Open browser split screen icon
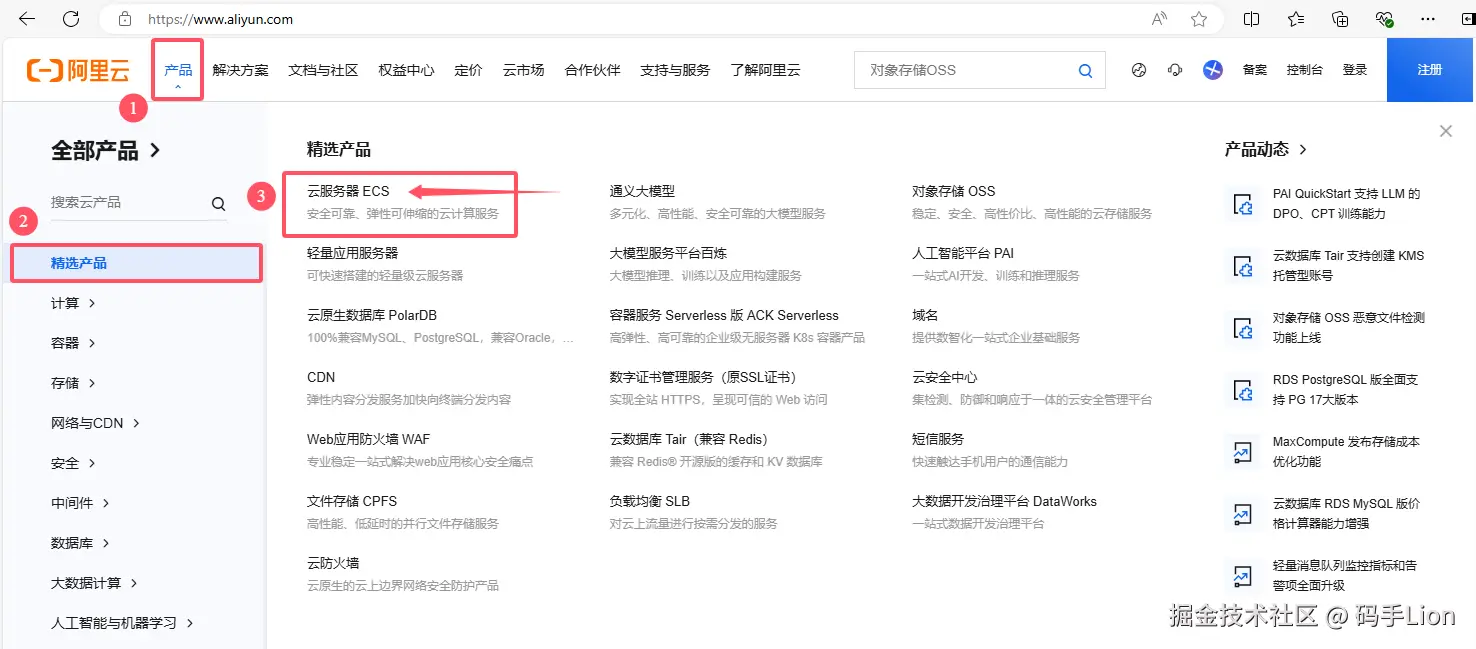The image size is (1476, 649). coord(1251,19)
